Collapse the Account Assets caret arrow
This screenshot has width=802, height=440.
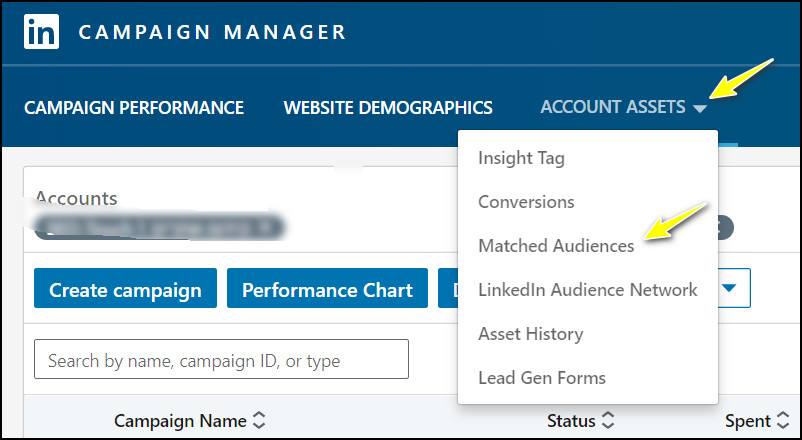[x=699, y=109]
